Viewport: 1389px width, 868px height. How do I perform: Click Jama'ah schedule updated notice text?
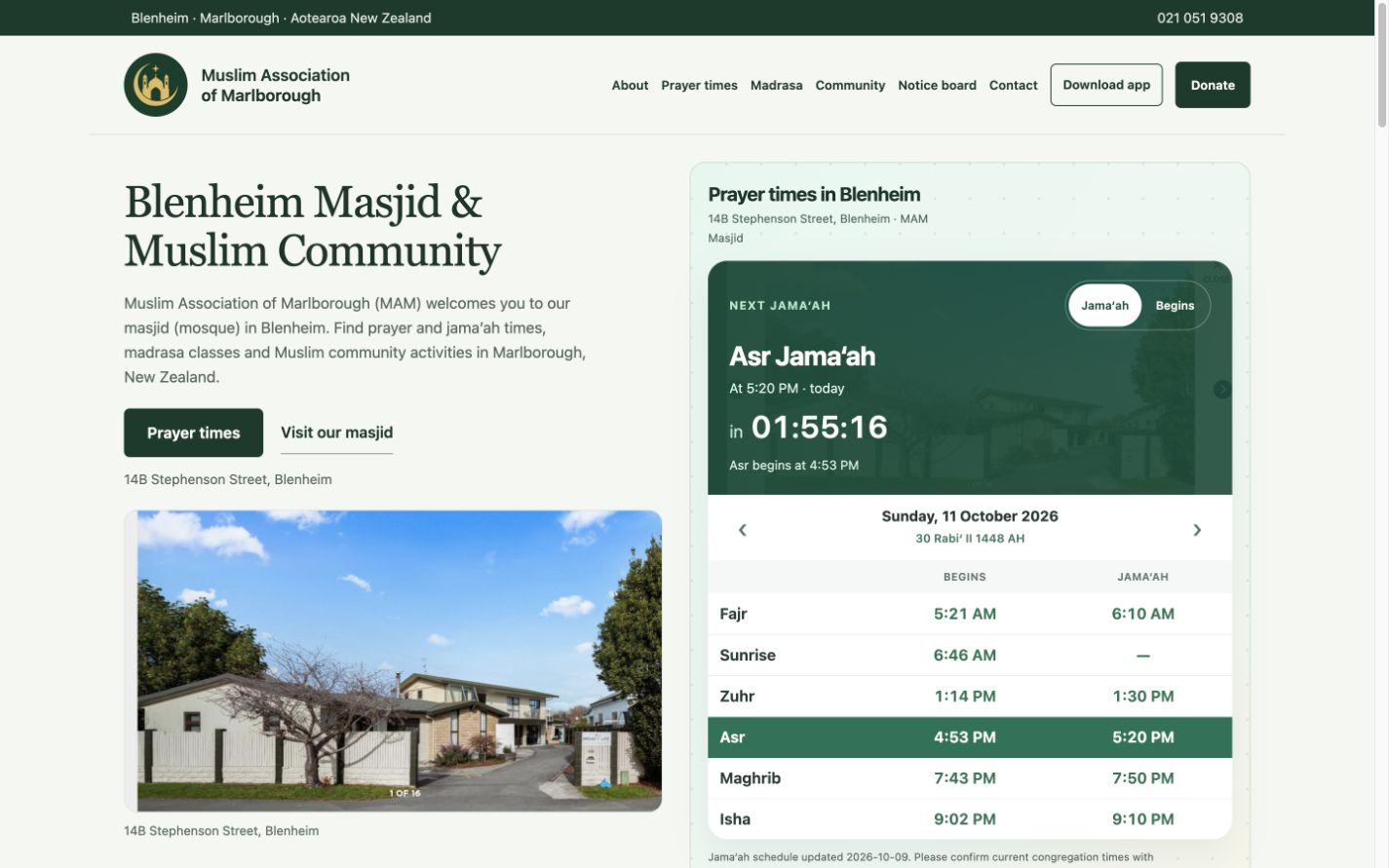coord(930,857)
